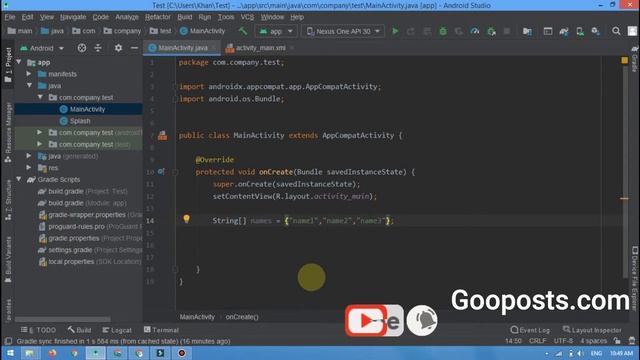This screenshot has width=640, height=360.
Task: Click MainActivity in navigation breadcrumb bar
Action: pos(202,31)
